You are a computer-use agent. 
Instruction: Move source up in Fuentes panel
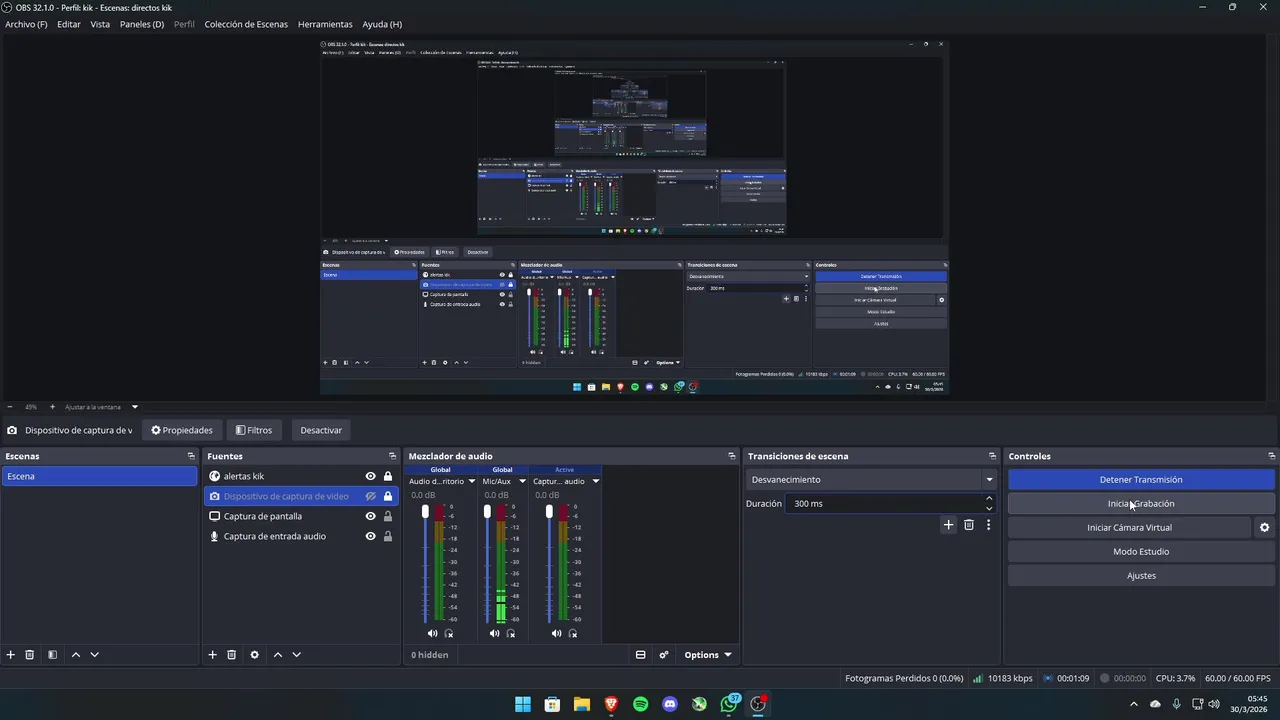coord(278,655)
